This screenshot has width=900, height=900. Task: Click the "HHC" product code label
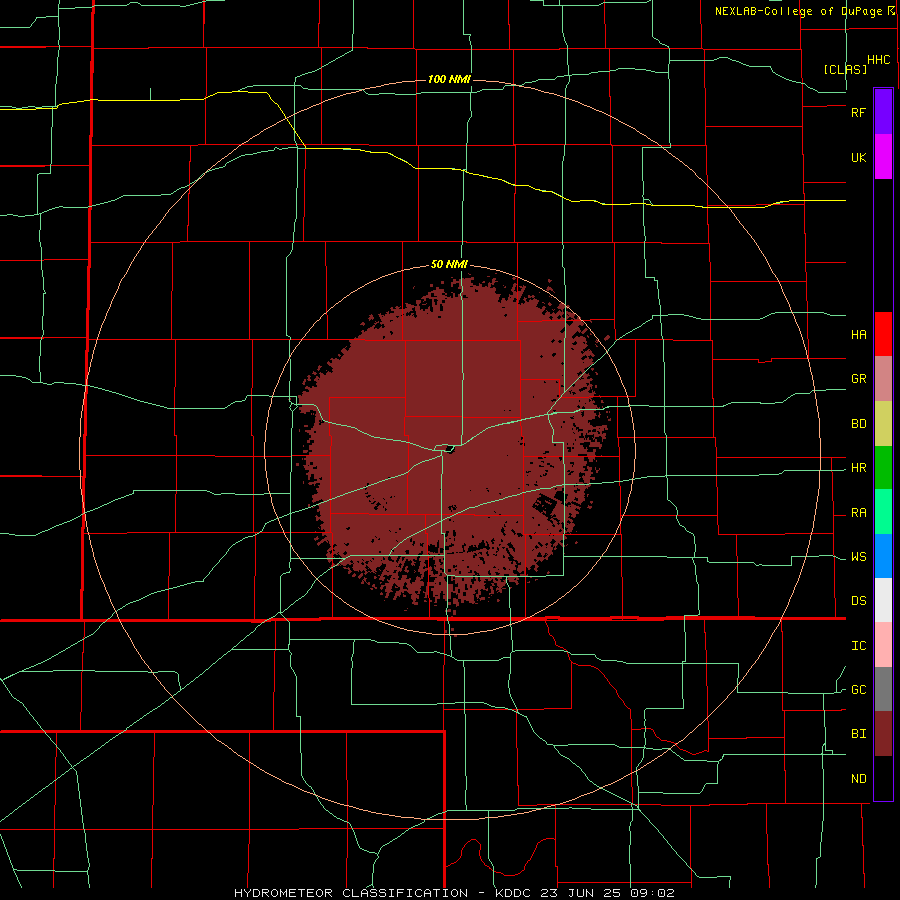pyautogui.click(x=879, y=60)
